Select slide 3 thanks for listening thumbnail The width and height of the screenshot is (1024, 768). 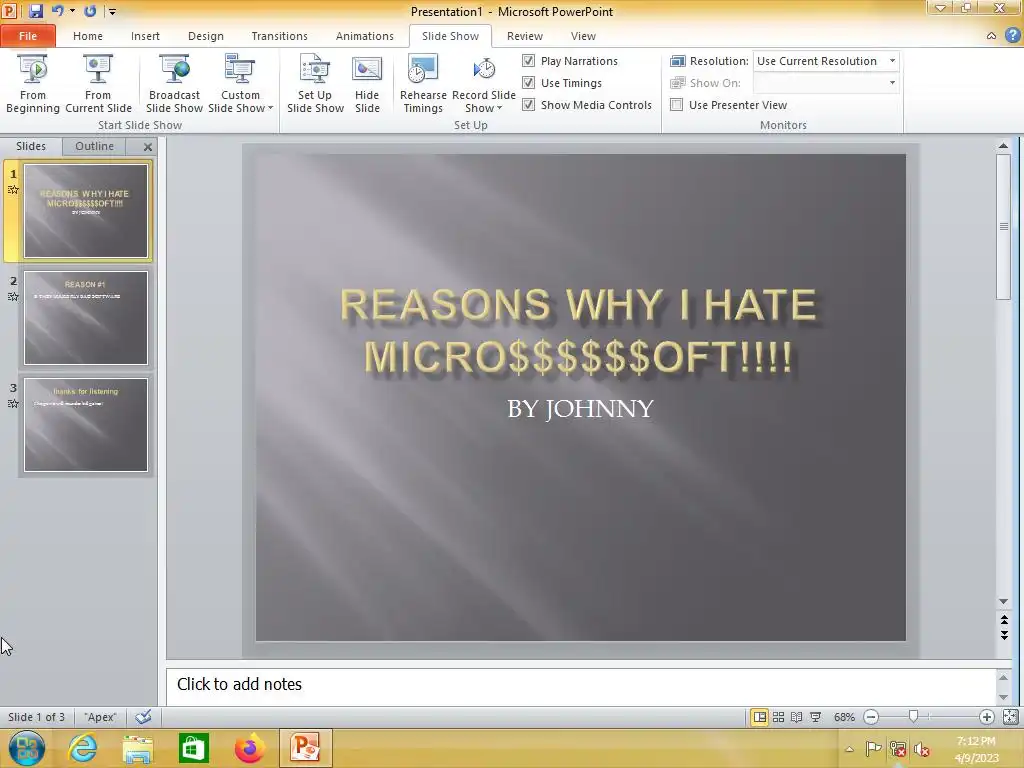pyautogui.click(x=86, y=424)
